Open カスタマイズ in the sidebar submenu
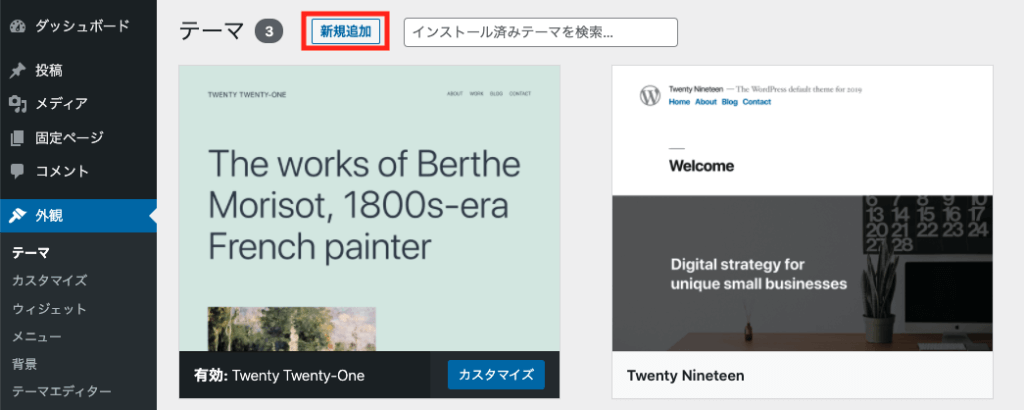 [49, 281]
